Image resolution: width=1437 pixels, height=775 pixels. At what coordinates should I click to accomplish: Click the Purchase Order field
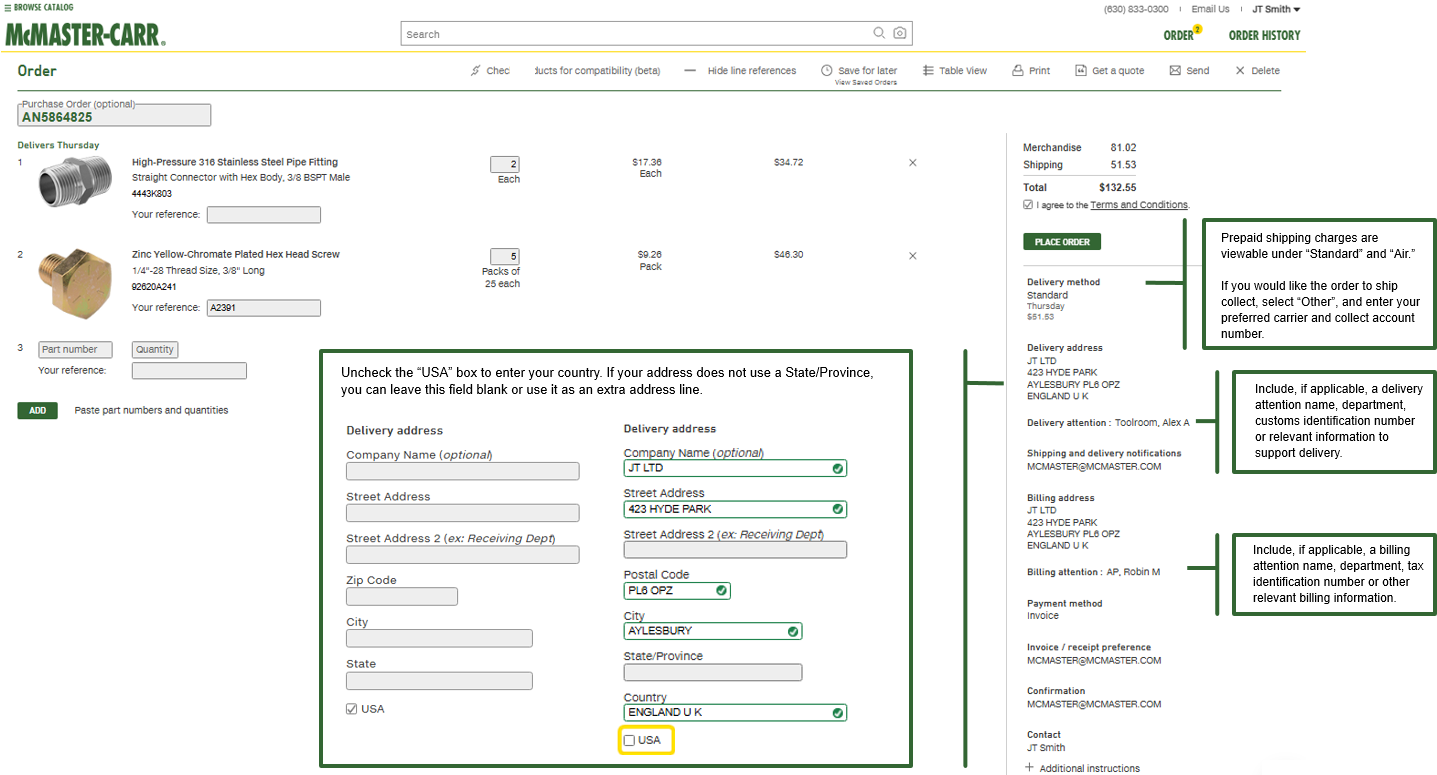click(114, 116)
